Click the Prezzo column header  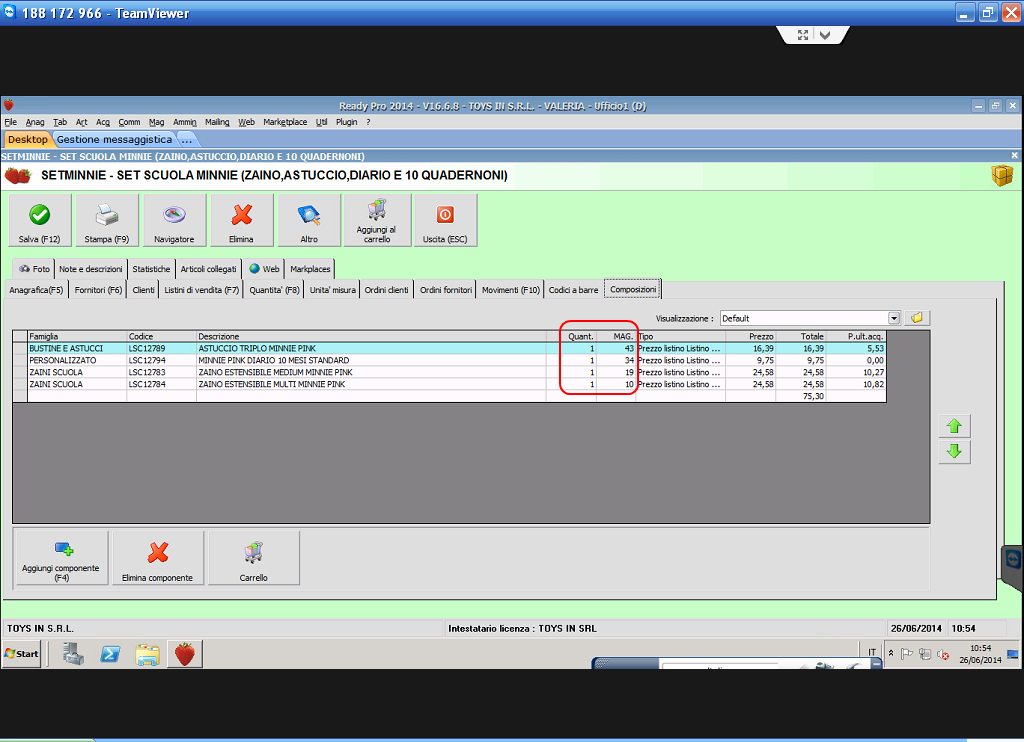750,336
